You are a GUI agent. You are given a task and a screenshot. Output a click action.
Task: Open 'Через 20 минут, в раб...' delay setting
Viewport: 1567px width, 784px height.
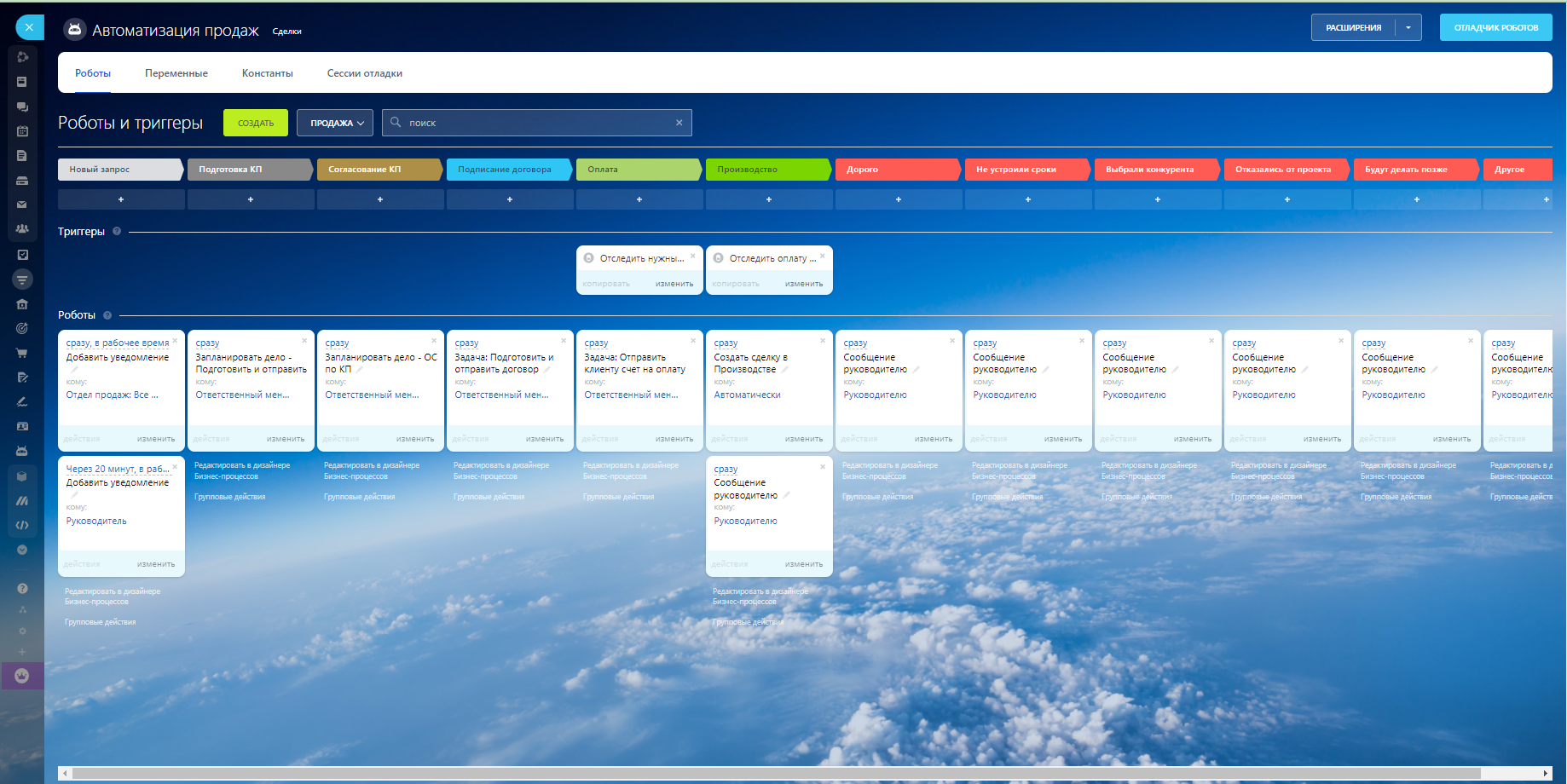[x=118, y=469]
